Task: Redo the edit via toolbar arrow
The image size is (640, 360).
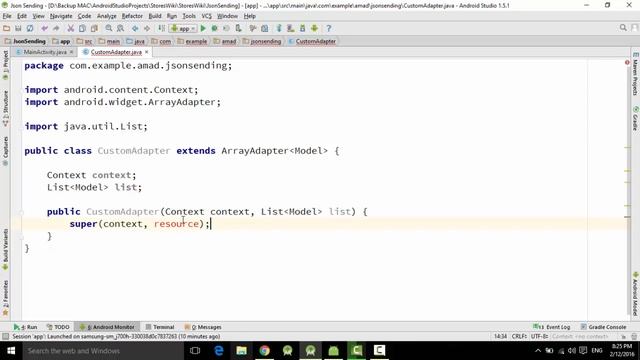Action: (56, 28)
